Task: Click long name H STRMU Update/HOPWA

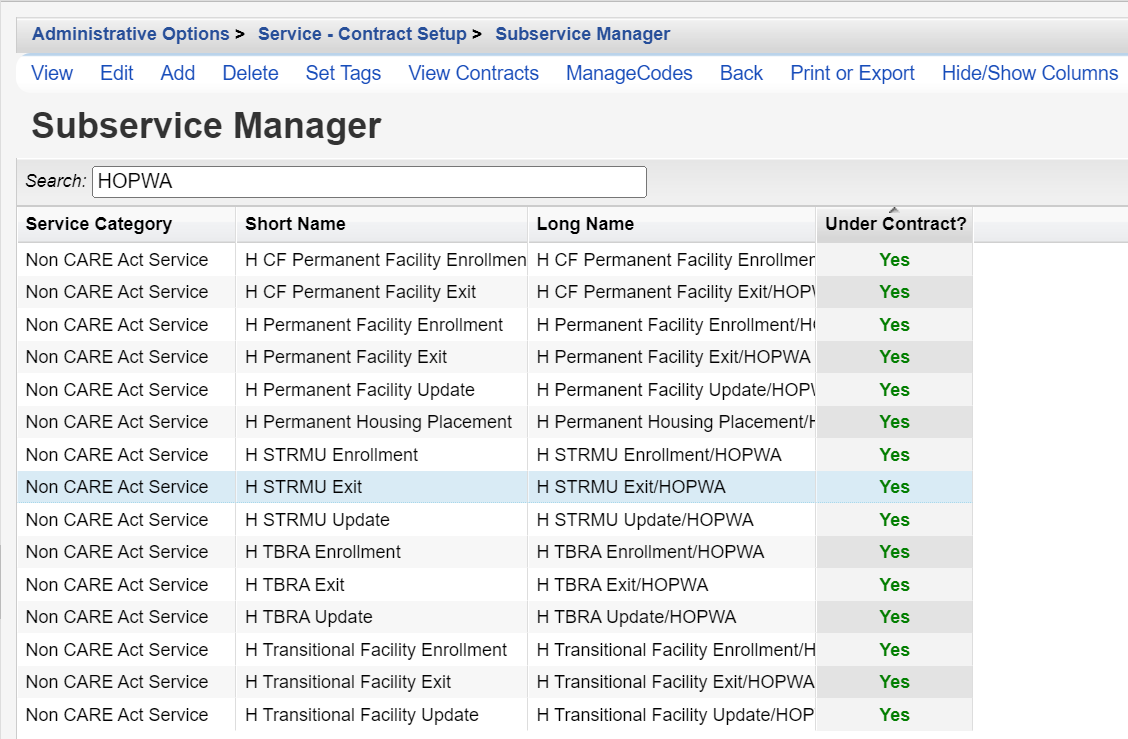Action: 645,520
